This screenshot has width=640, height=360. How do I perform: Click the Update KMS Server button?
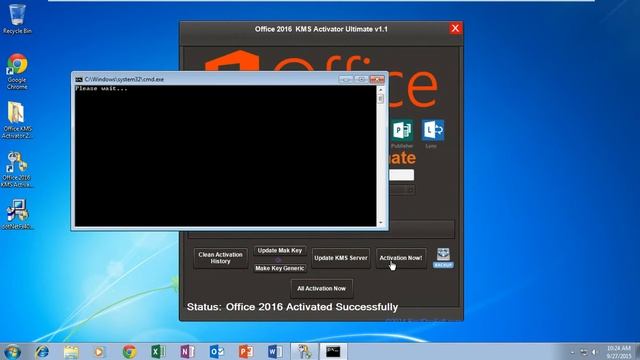tap(341, 258)
